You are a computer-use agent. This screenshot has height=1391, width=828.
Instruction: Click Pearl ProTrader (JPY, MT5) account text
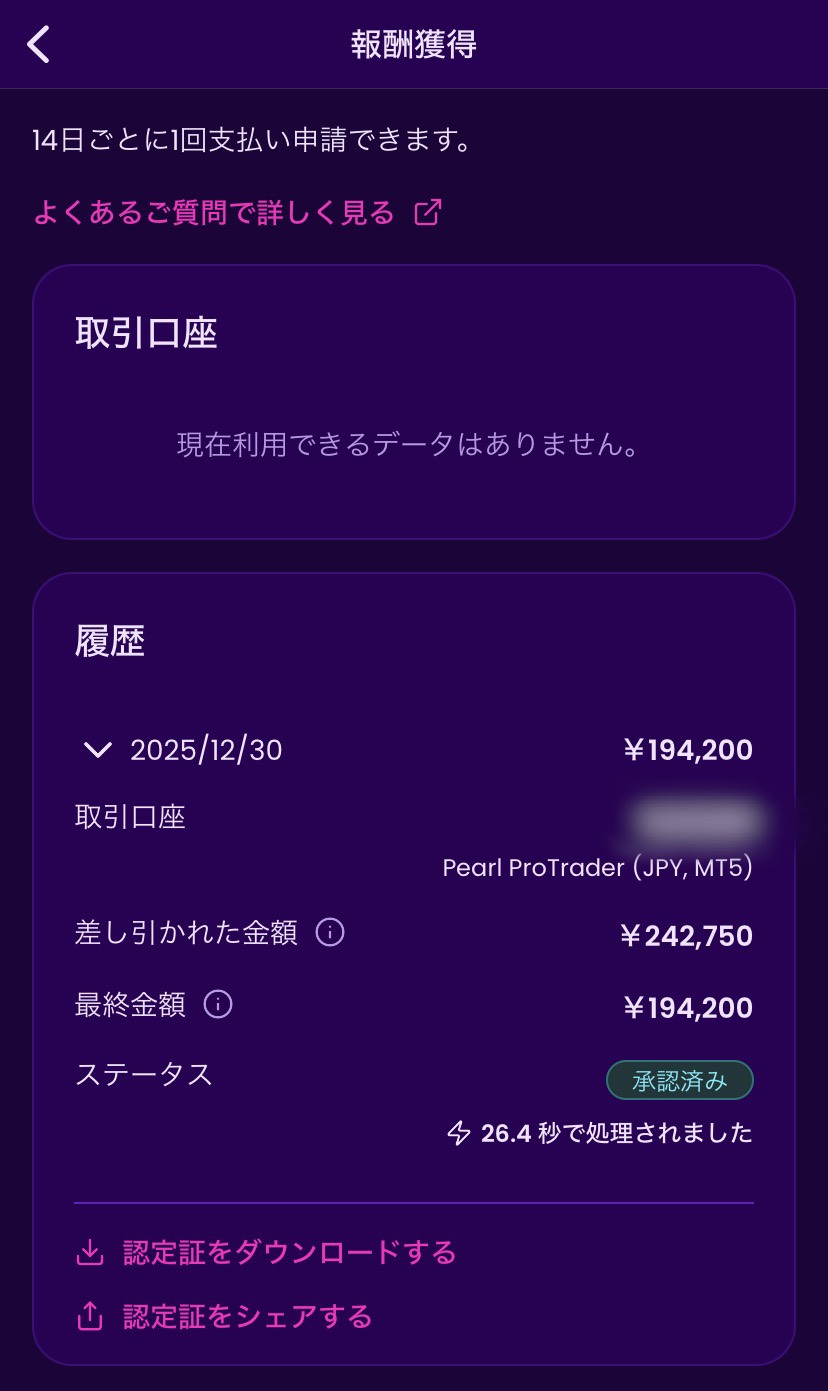coord(597,867)
